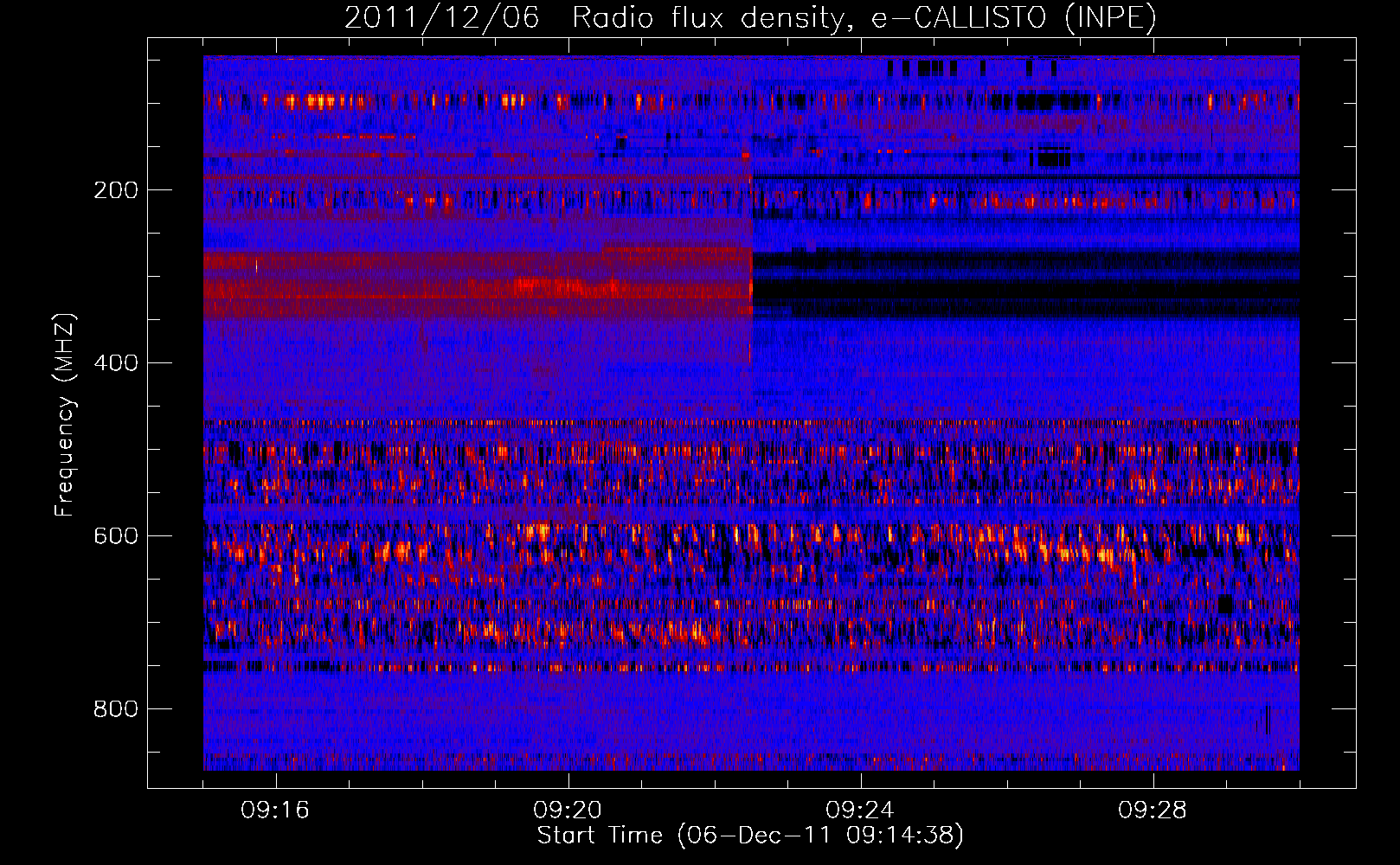Click the 600 frequency tick label
Viewport: 1400px width, 865px height.
pyautogui.click(x=116, y=536)
